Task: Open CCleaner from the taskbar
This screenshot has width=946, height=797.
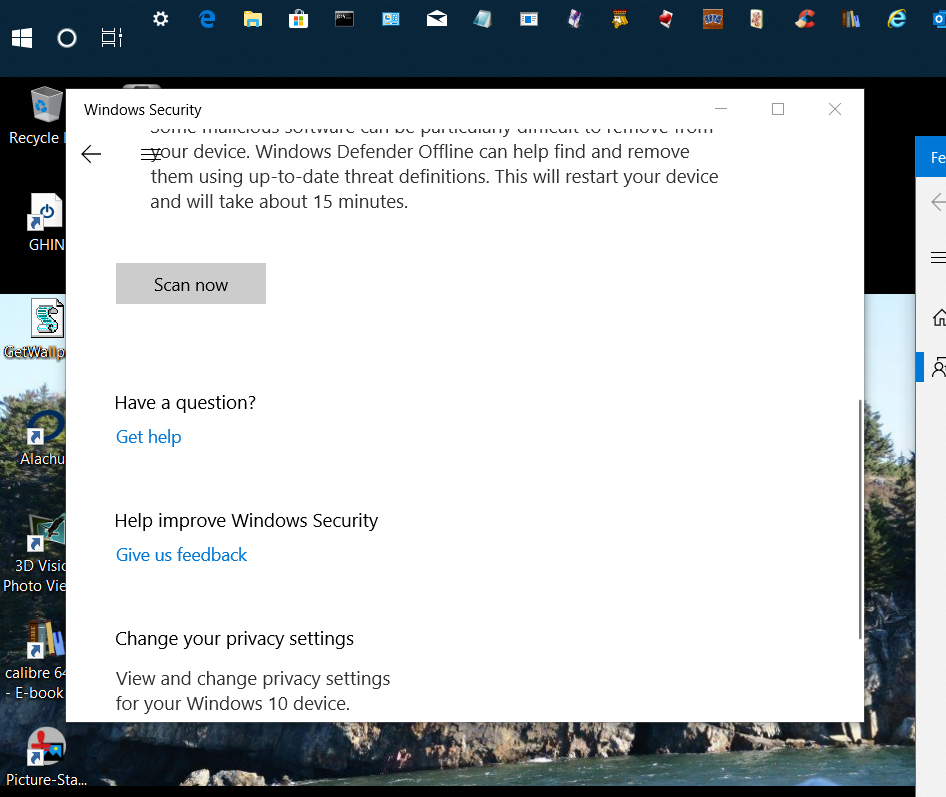Action: [x=805, y=19]
